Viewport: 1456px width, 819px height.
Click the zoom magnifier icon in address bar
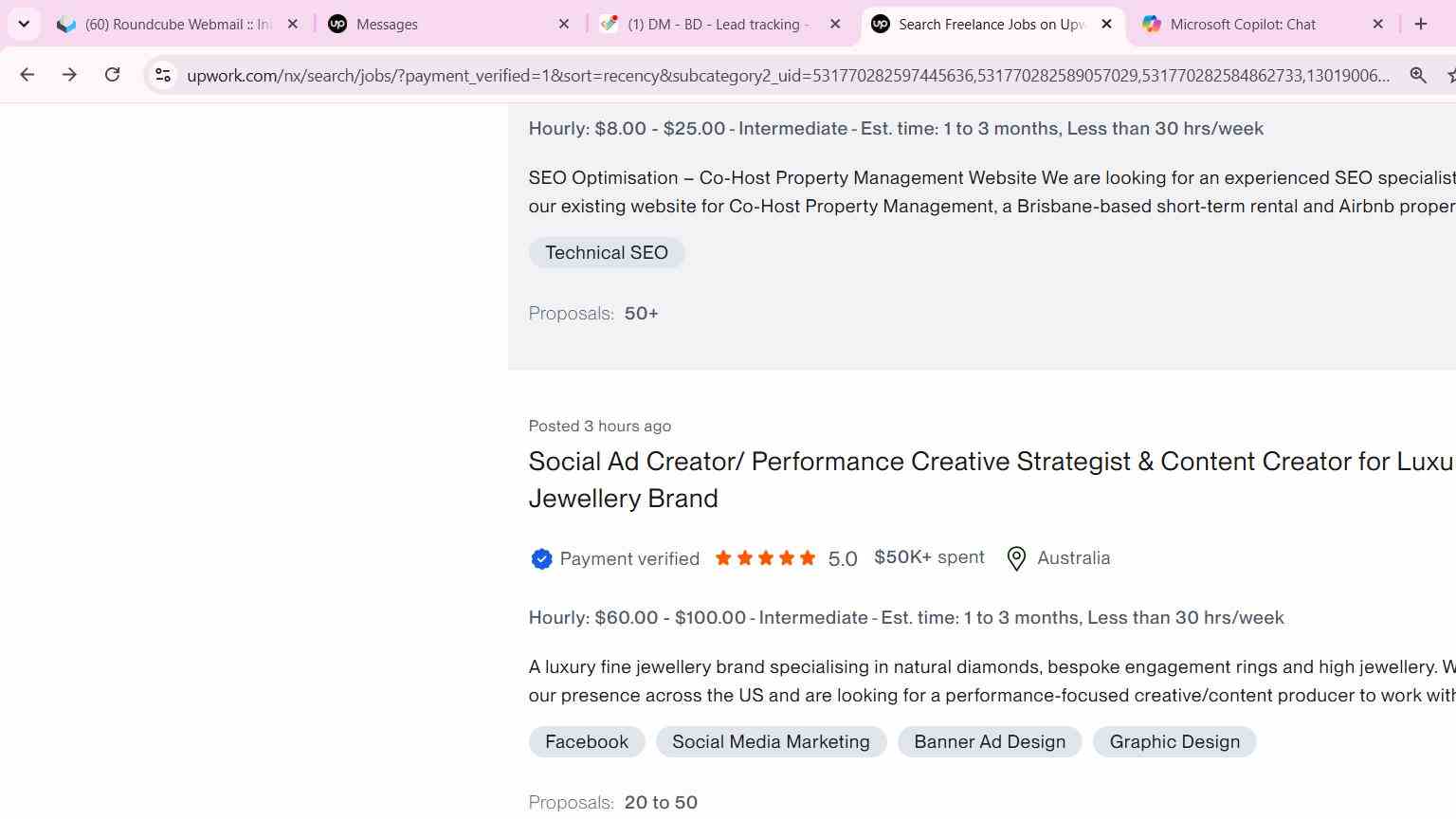(x=1418, y=75)
